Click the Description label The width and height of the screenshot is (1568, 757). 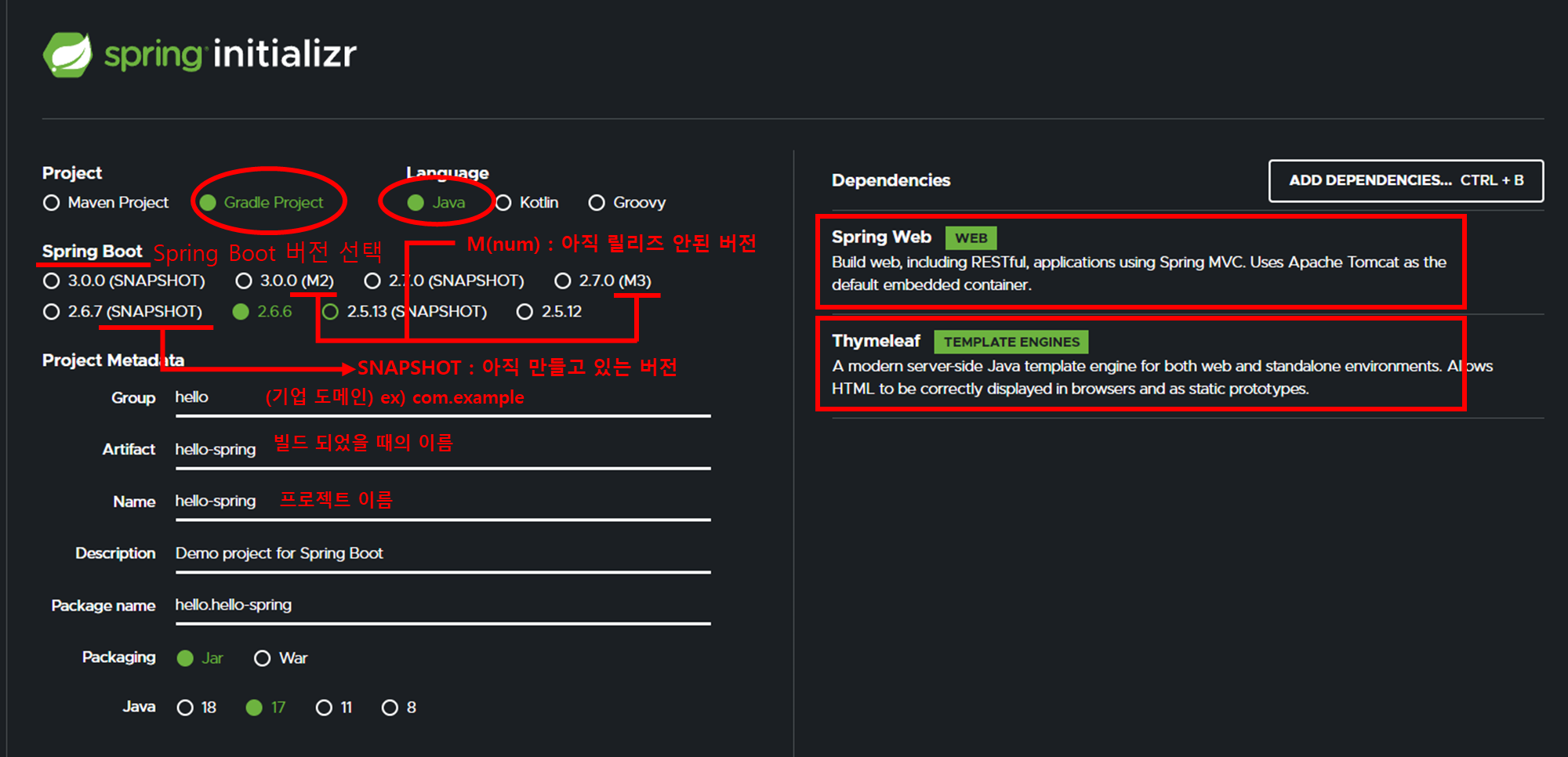coord(115,553)
